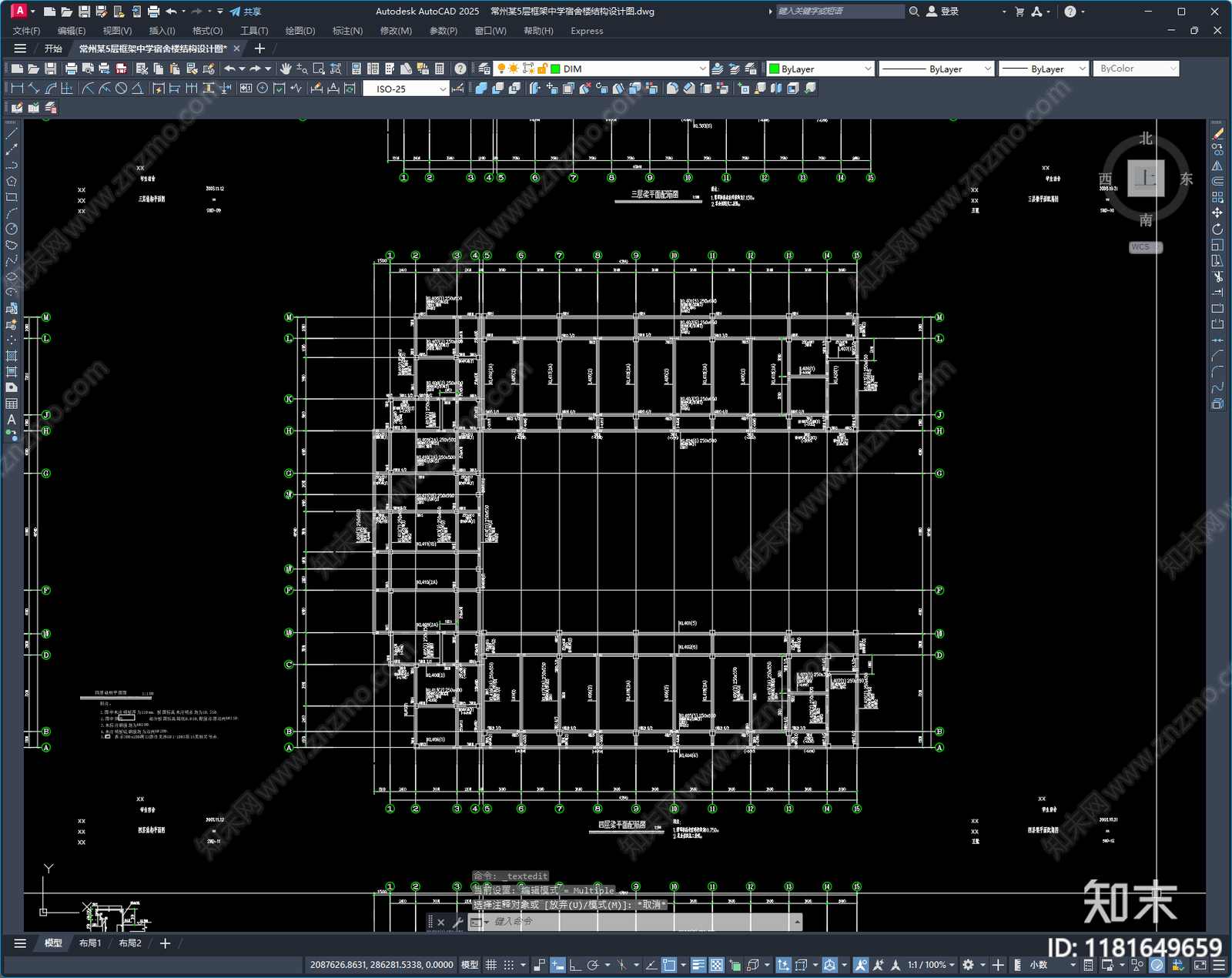Select the Center Mark tool
The height and width of the screenshot is (978, 1232).
coord(263,89)
